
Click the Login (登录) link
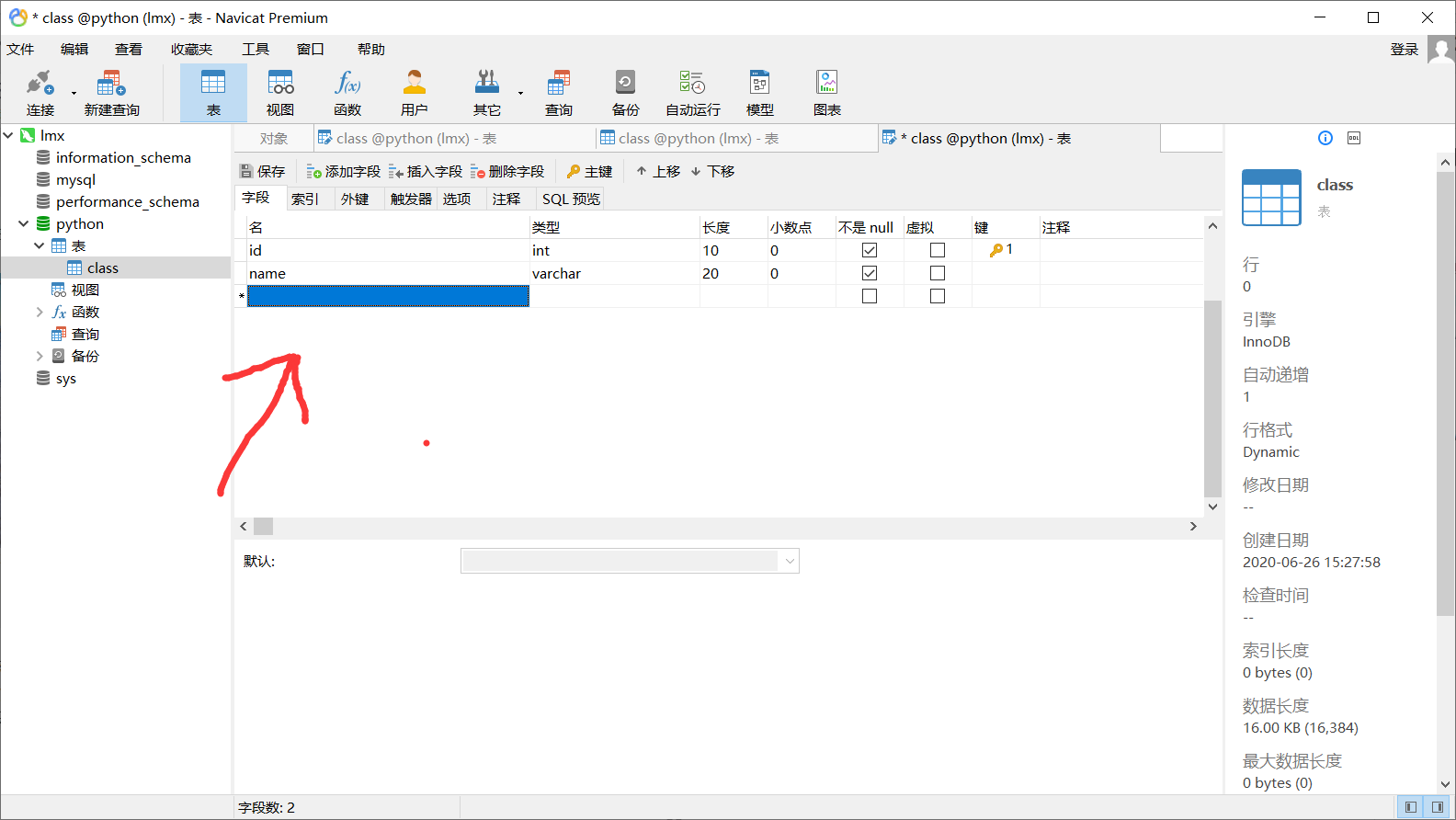tap(1404, 50)
